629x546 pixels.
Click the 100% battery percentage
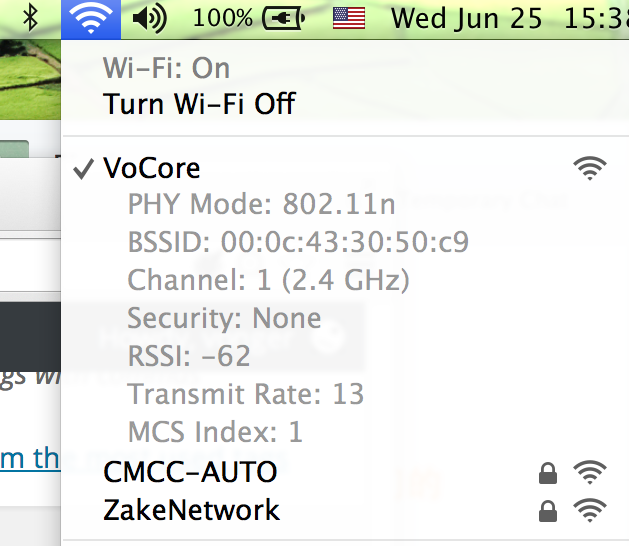point(223,18)
